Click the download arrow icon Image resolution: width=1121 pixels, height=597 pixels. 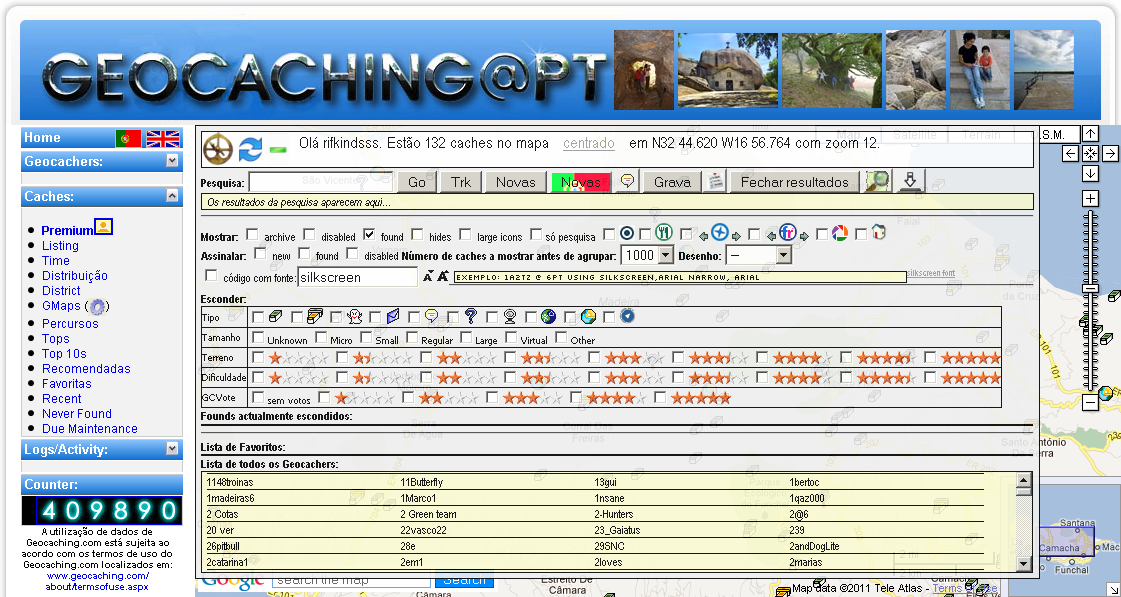tap(910, 180)
